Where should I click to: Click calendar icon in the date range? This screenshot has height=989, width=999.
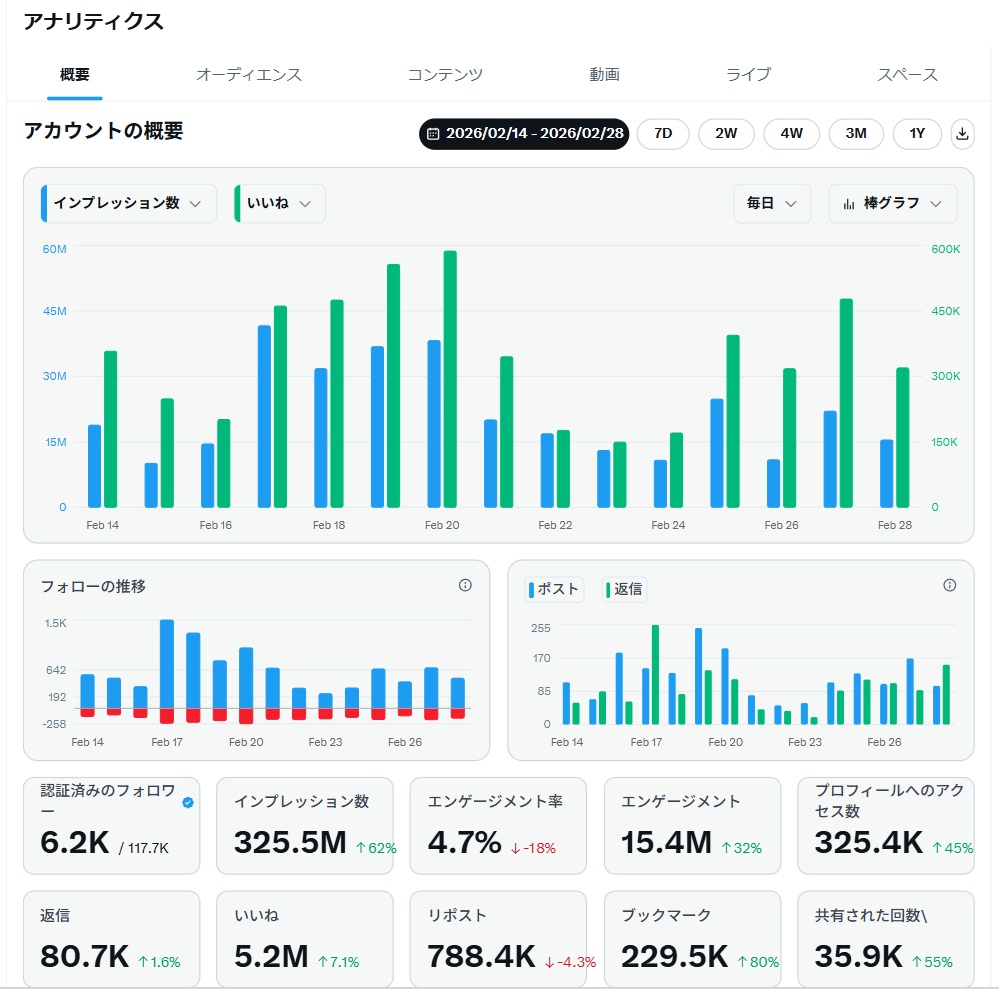pos(433,134)
